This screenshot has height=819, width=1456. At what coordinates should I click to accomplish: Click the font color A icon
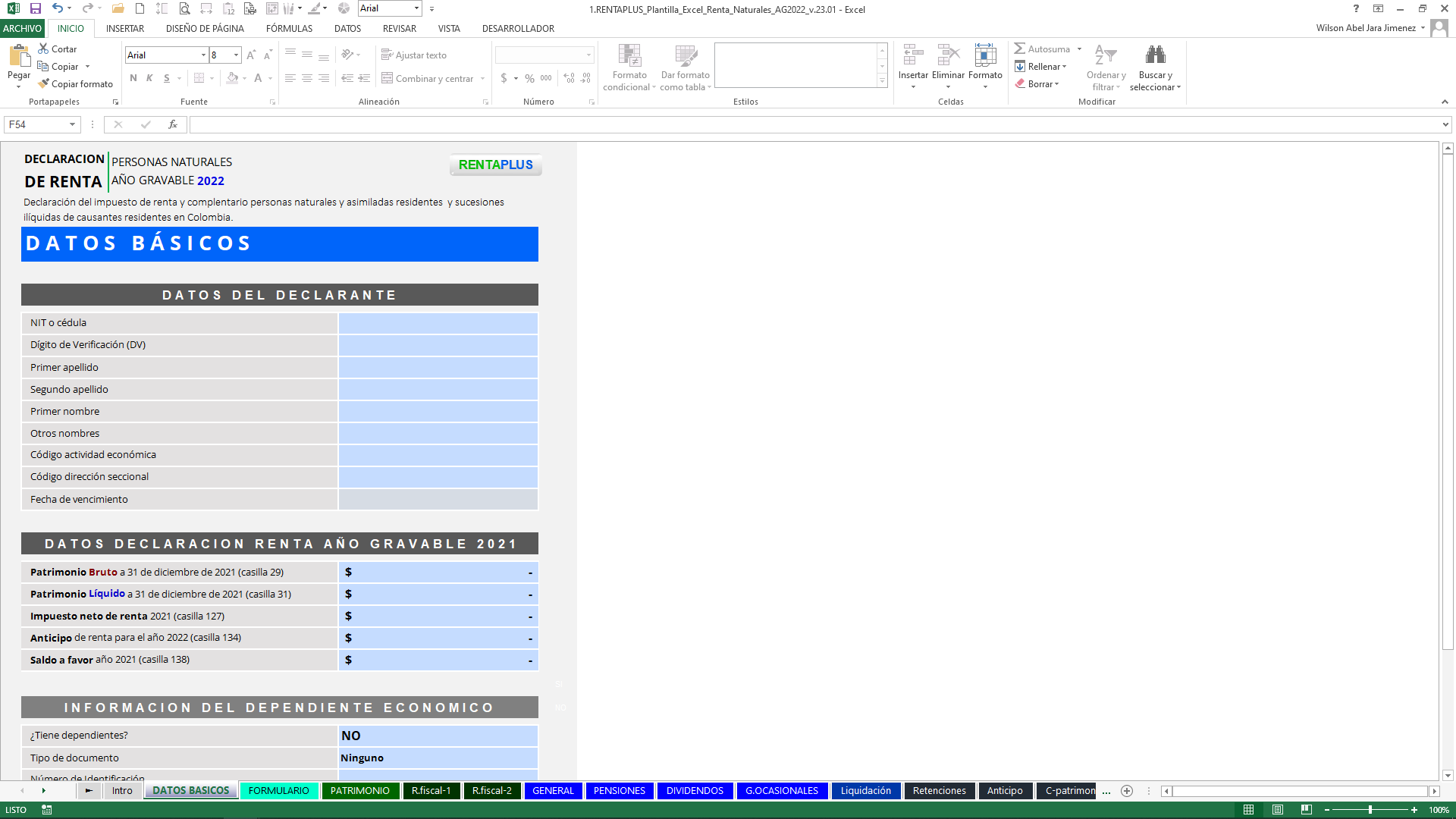tap(258, 78)
